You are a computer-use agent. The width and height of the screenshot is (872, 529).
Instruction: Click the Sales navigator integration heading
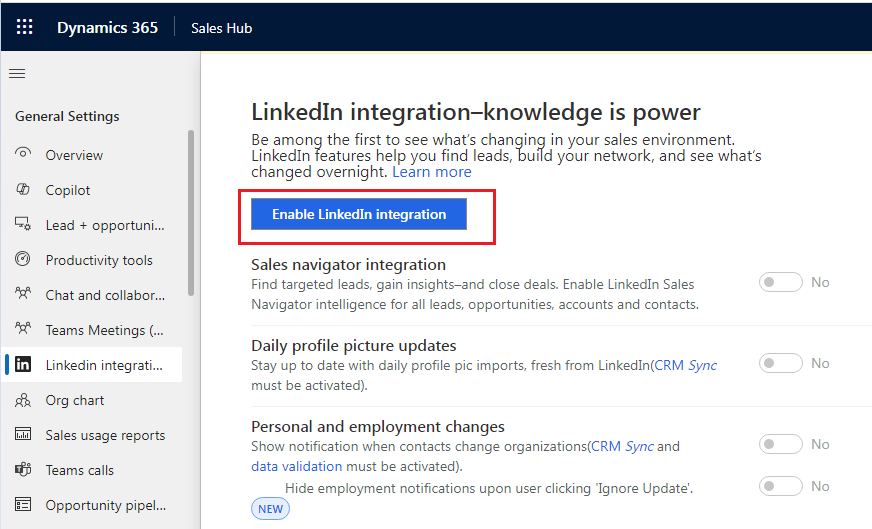[x=349, y=264]
